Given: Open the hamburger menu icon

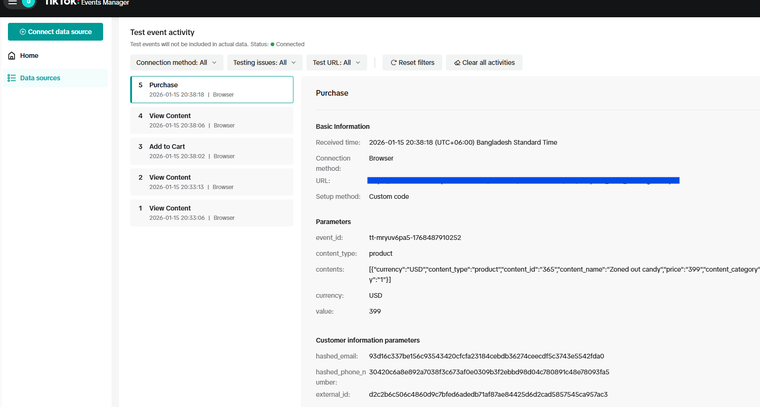Looking at the screenshot, I should click(13, 2).
